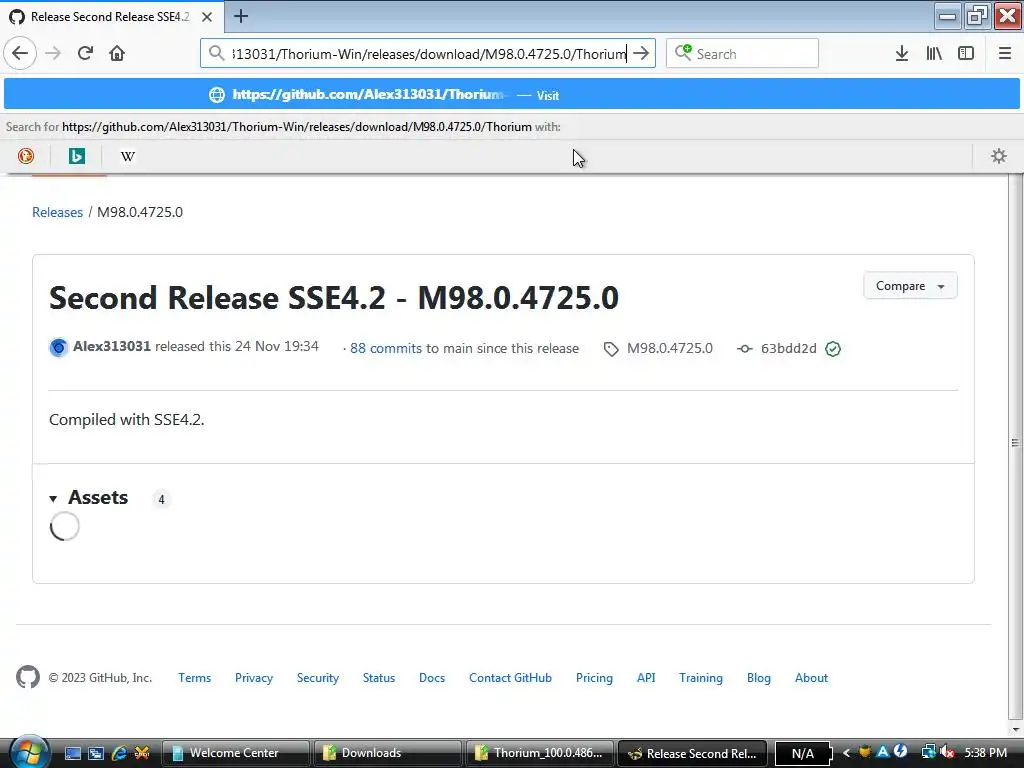
Task: Open the Pricing footer link
Action: pyautogui.click(x=594, y=678)
